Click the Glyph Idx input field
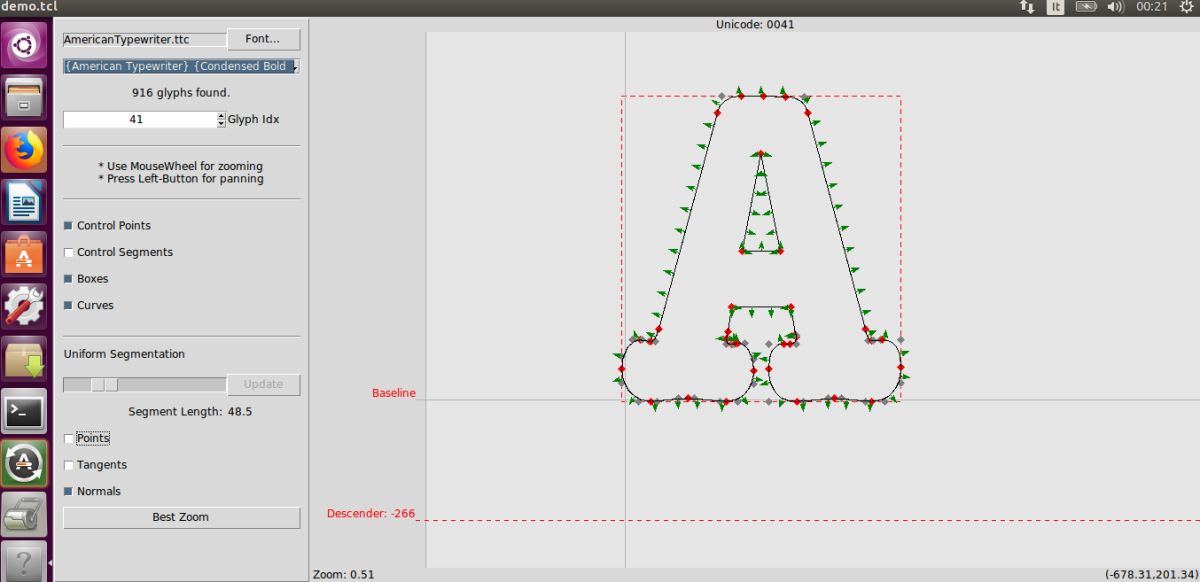 139,119
